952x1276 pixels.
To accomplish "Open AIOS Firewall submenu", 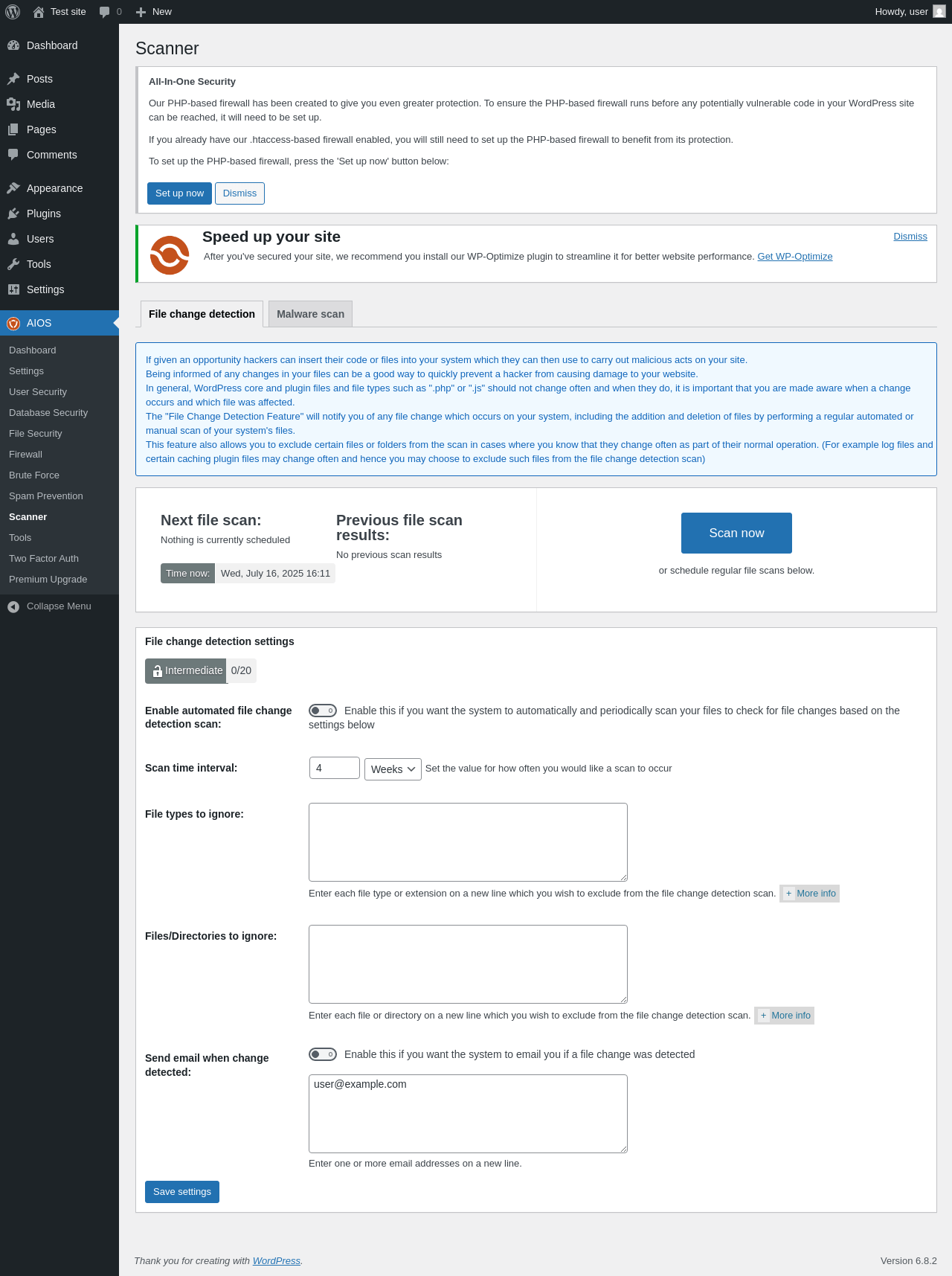I will [x=59, y=455].
